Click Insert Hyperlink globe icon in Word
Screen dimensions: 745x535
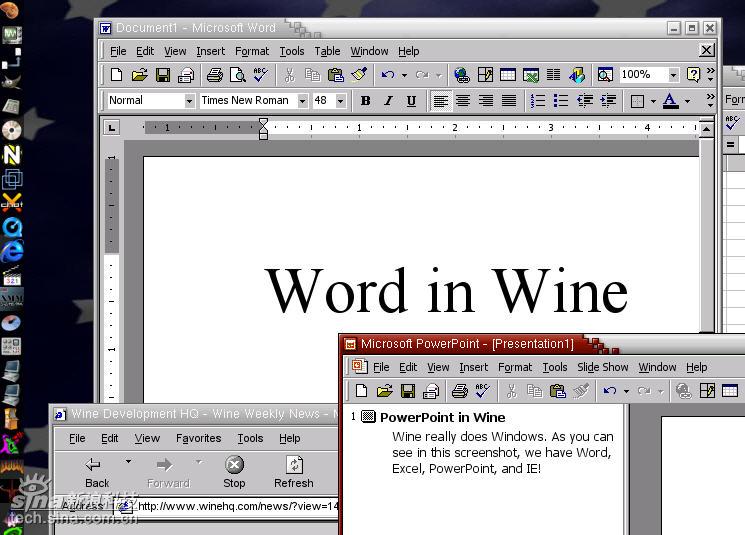pos(461,75)
